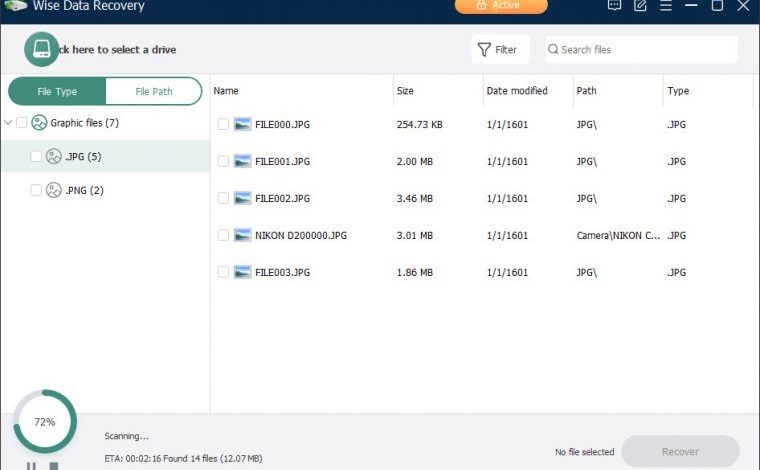Pause the scan
Viewport: 760px width, 470px height.
click(31, 466)
